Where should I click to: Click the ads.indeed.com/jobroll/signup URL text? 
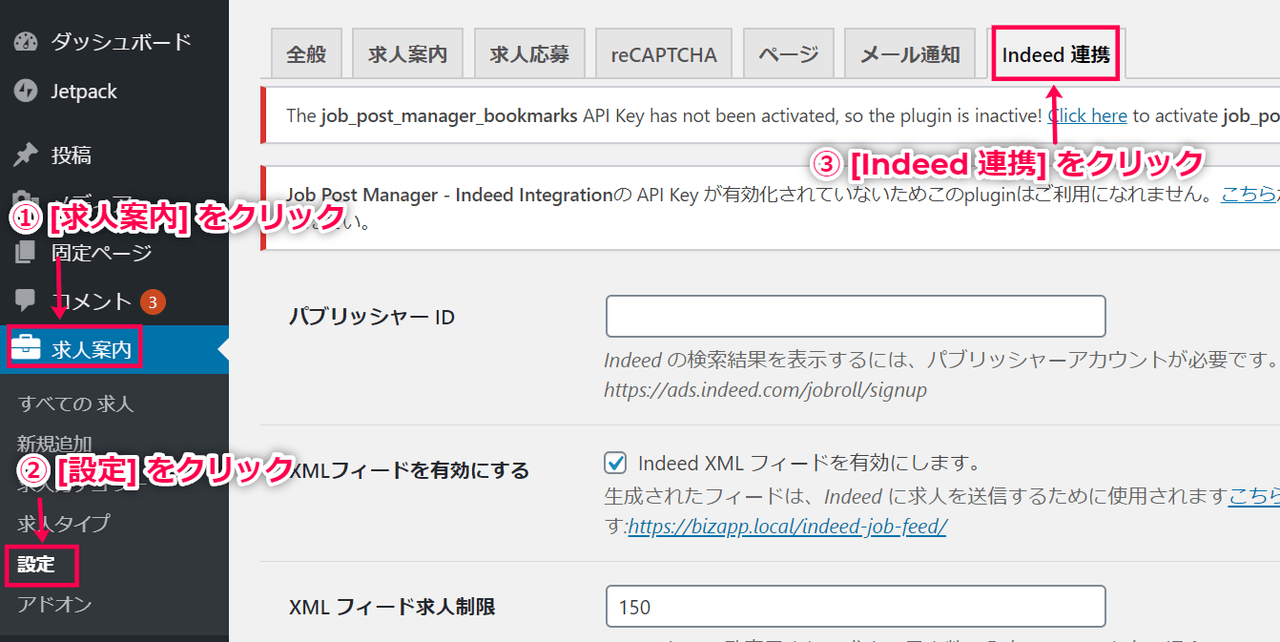(x=765, y=389)
